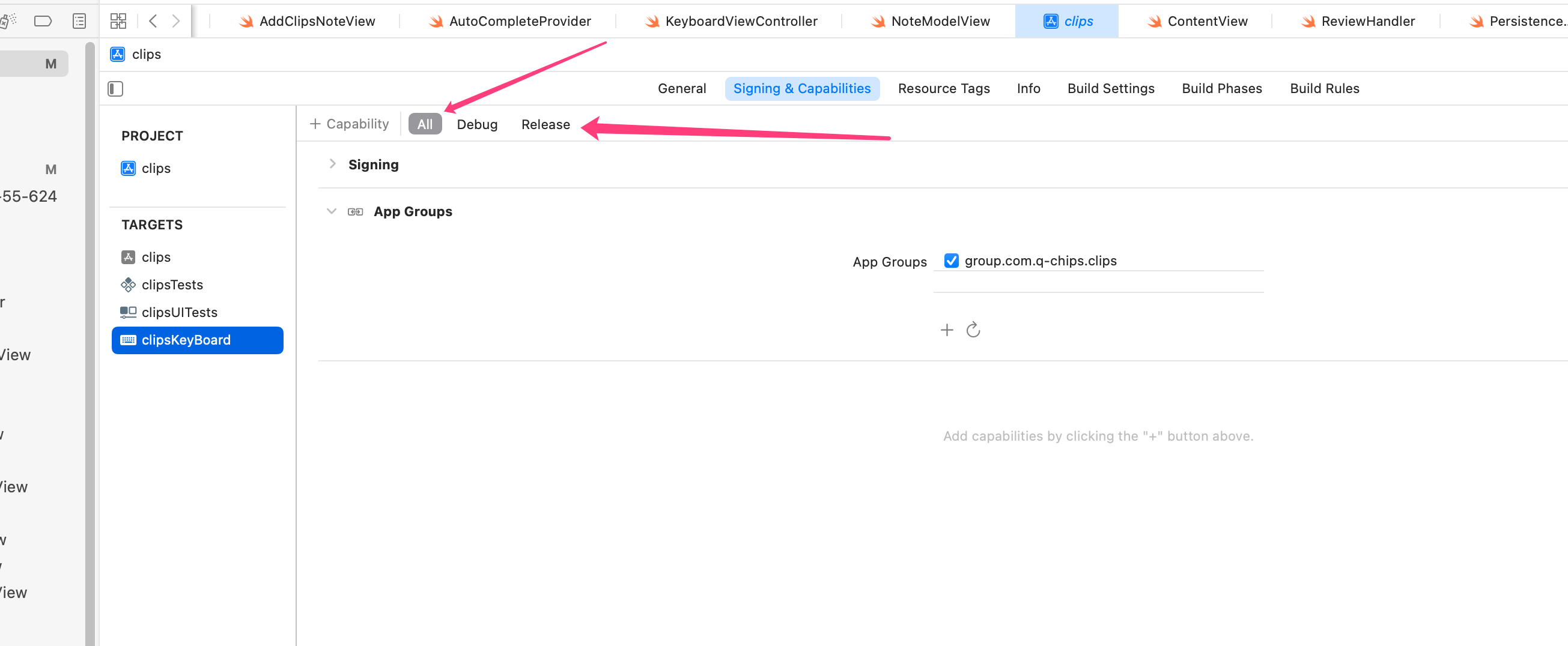Click the clipsTests test target icon
The width and height of the screenshot is (1568, 646).
click(129, 285)
